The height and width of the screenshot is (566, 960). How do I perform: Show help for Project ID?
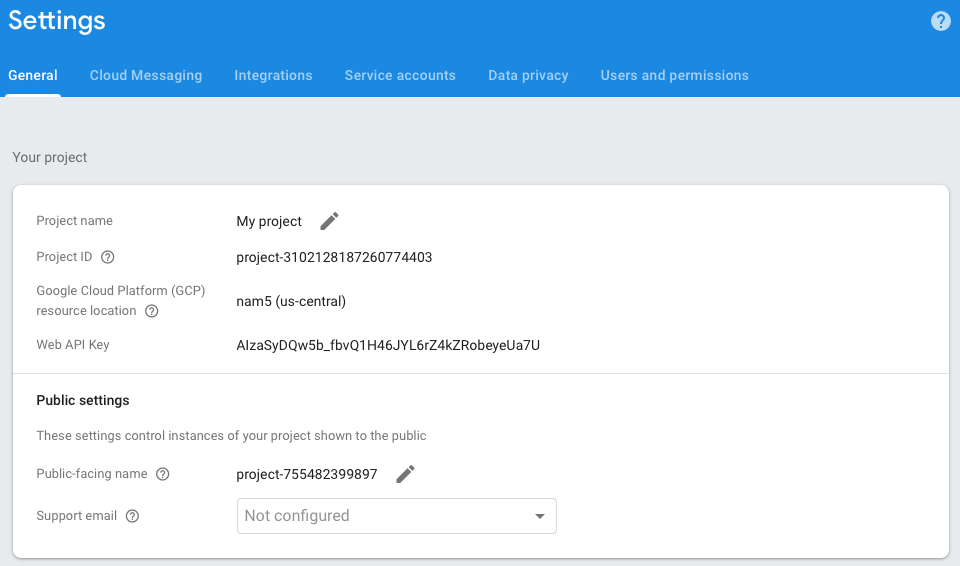108,257
